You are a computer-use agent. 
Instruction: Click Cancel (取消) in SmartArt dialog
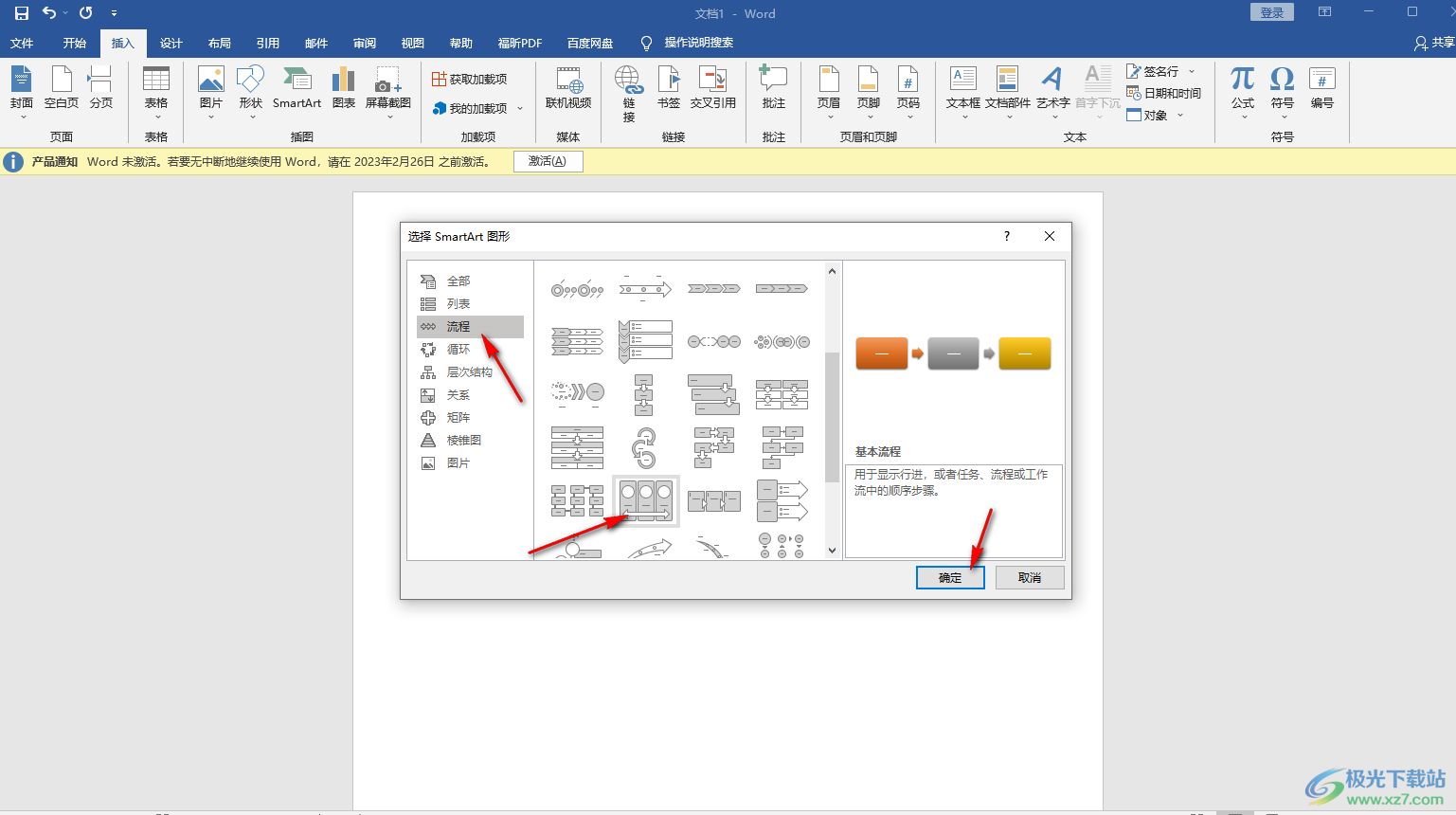(x=1030, y=577)
